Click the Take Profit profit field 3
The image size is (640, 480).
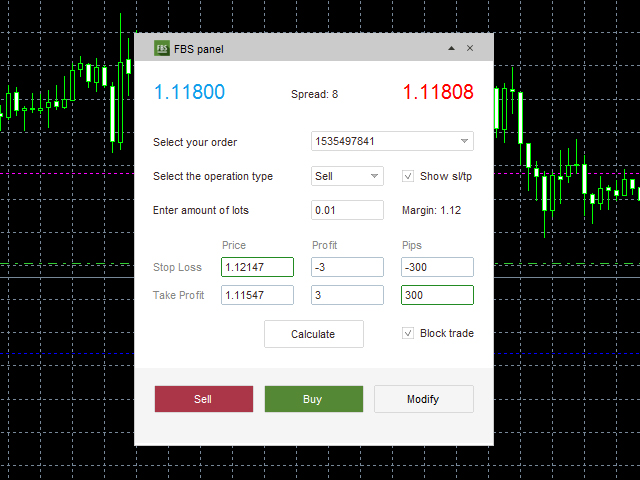point(347,295)
